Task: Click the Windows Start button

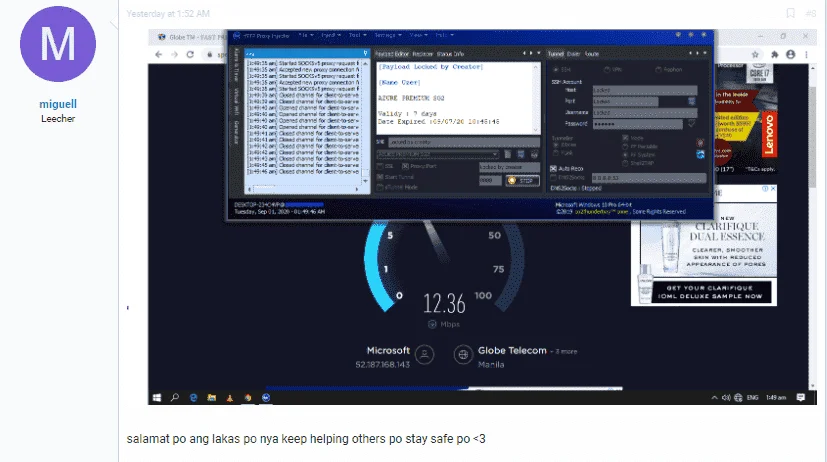Action: tap(157, 398)
